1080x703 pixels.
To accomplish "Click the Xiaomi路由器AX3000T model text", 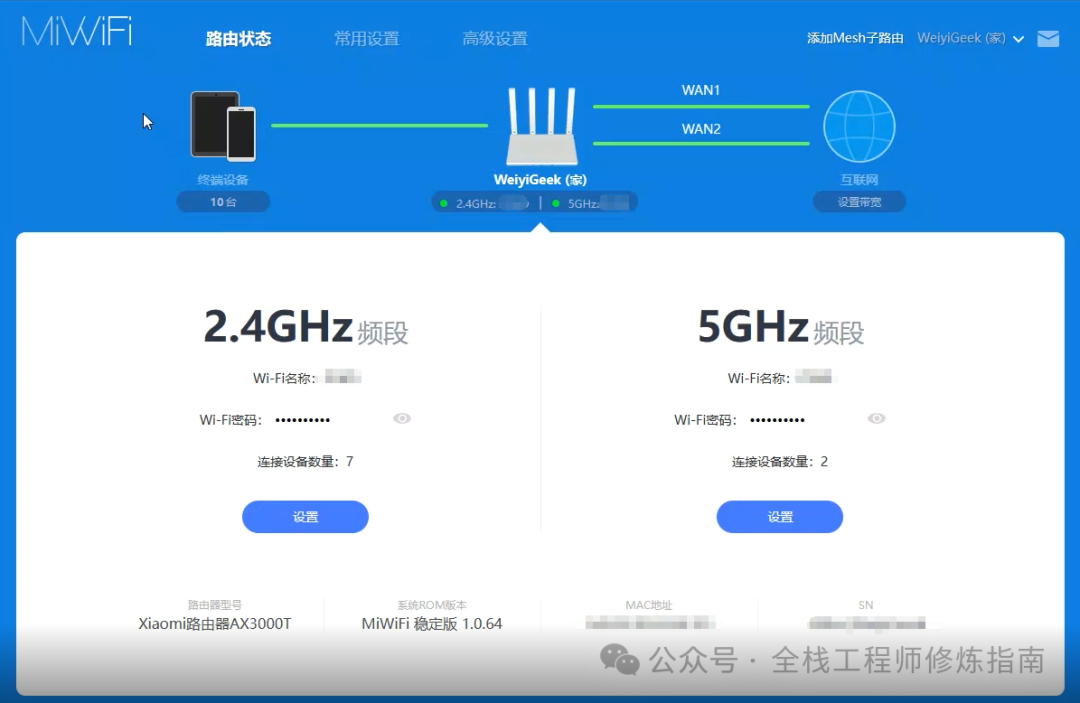I will (215, 624).
